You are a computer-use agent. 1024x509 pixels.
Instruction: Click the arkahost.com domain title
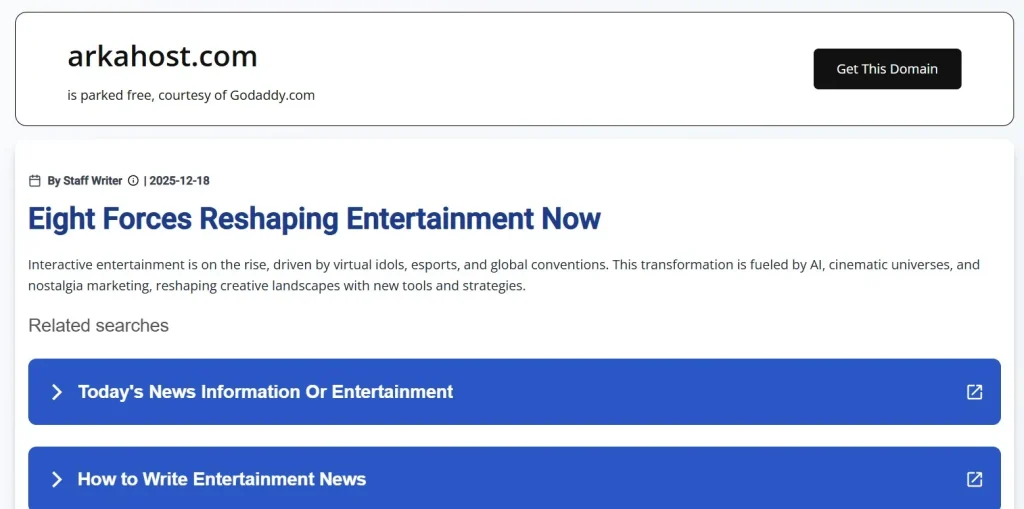point(162,56)
